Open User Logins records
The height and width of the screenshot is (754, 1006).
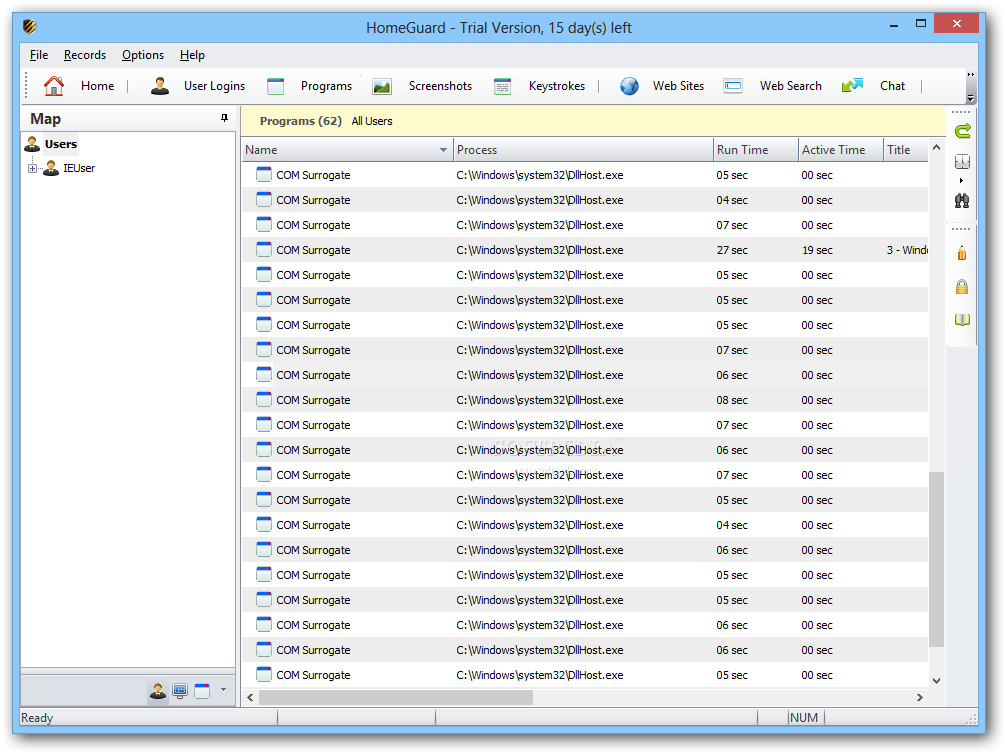198,86
